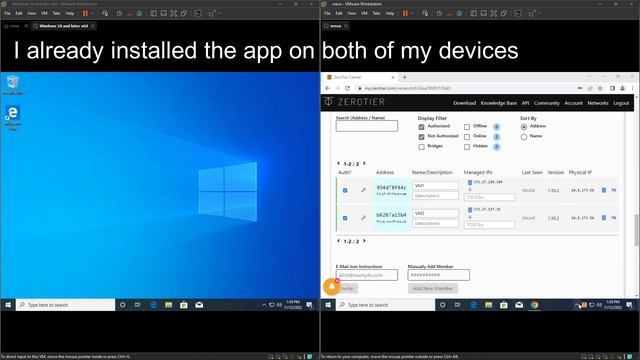Open the orange notification bell on ZeroTier page

(331, 287)
